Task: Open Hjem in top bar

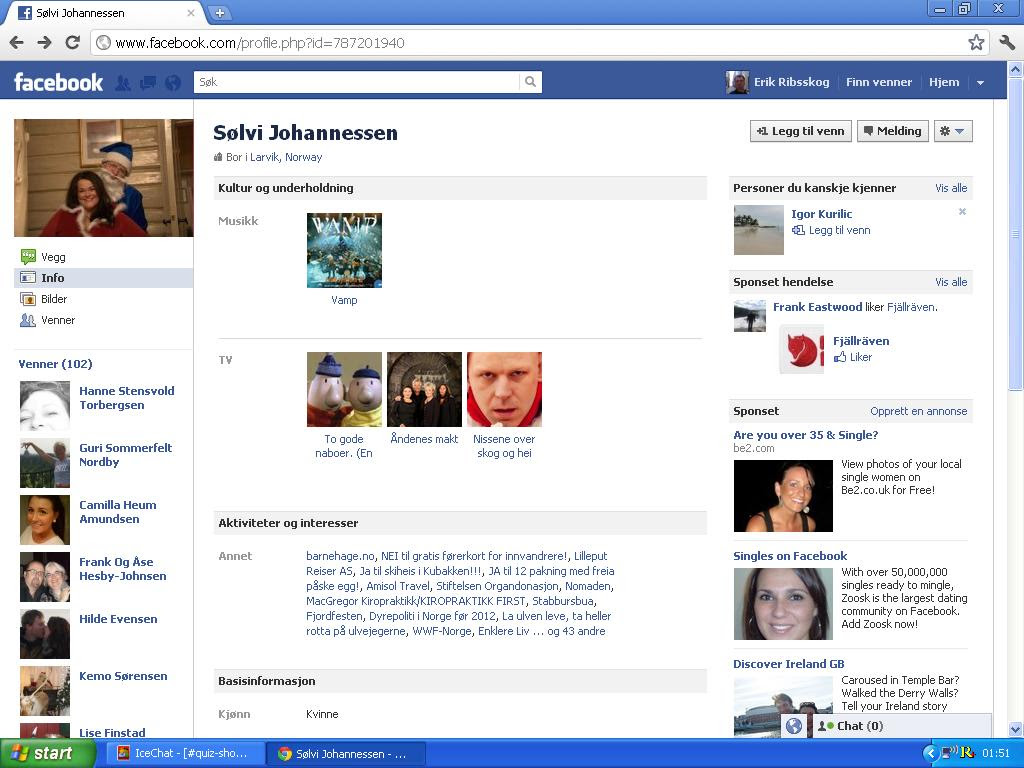Action: 944,82
